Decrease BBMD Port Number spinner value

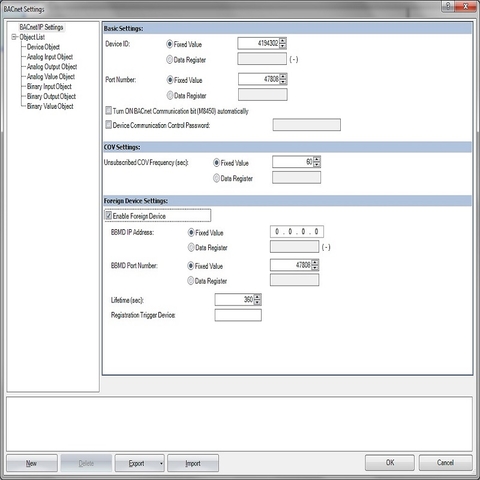coord(315,268)
